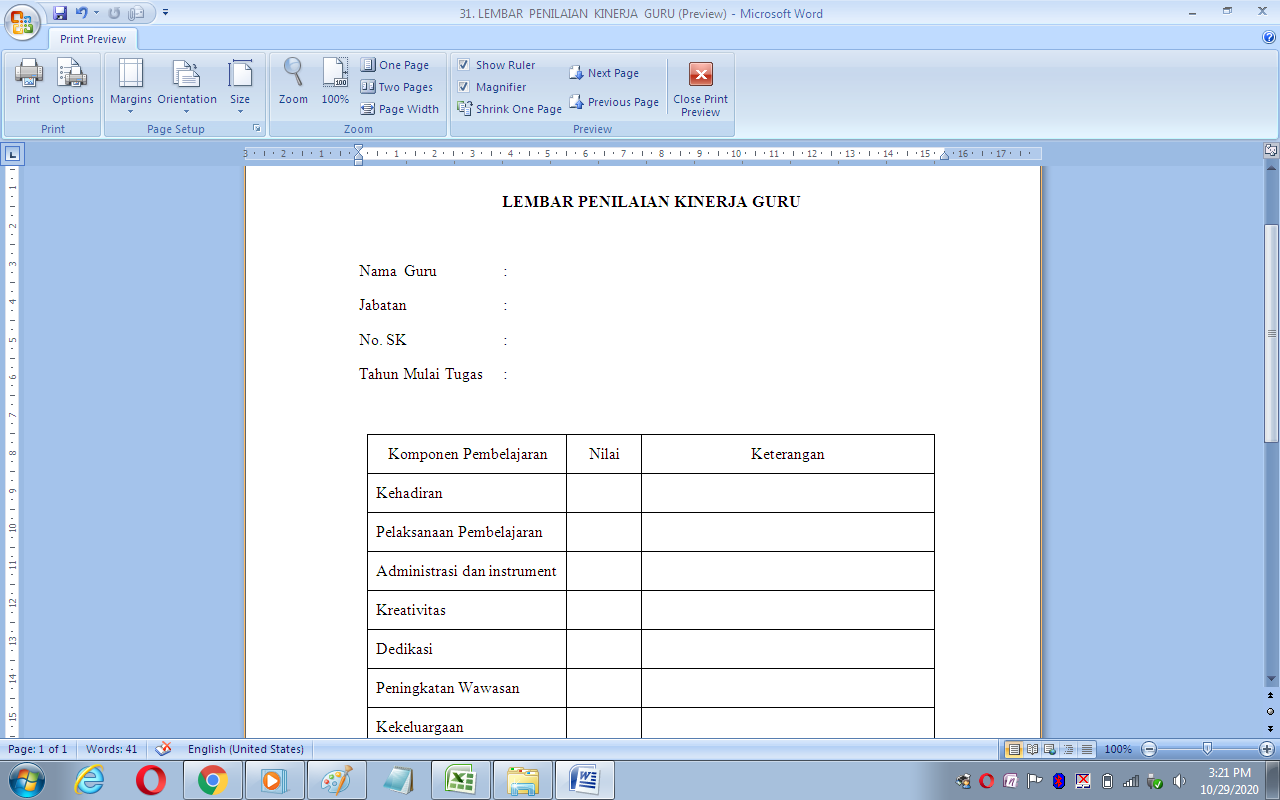Click the Save icon in Quick Access toolbar
Viewport: 1280px width, 800px height.
pos(60,13)
